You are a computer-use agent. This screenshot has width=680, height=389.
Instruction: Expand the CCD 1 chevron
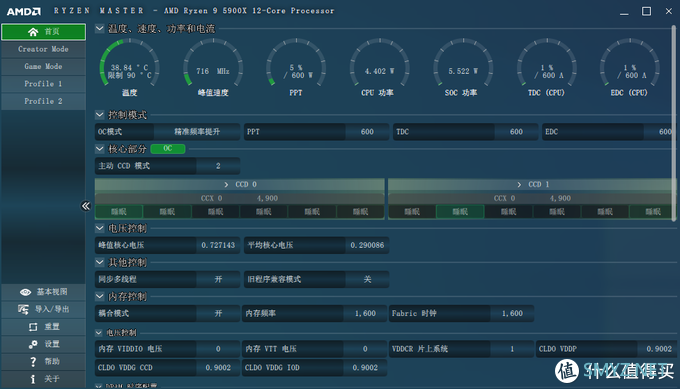(519, 185)
